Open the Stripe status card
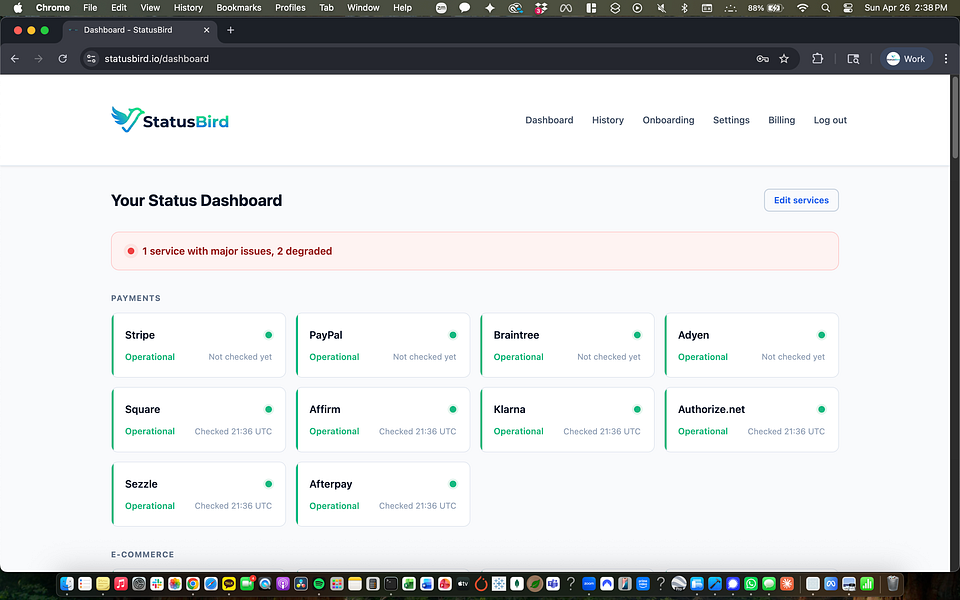Image resolution: width=960 pixels, height=600 pixels. click(198, 345)
